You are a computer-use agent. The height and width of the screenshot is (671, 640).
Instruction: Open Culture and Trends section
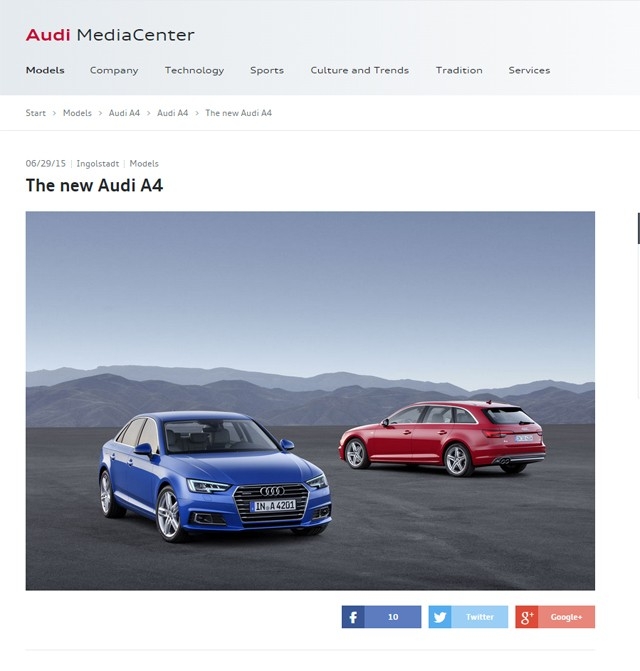359,70
